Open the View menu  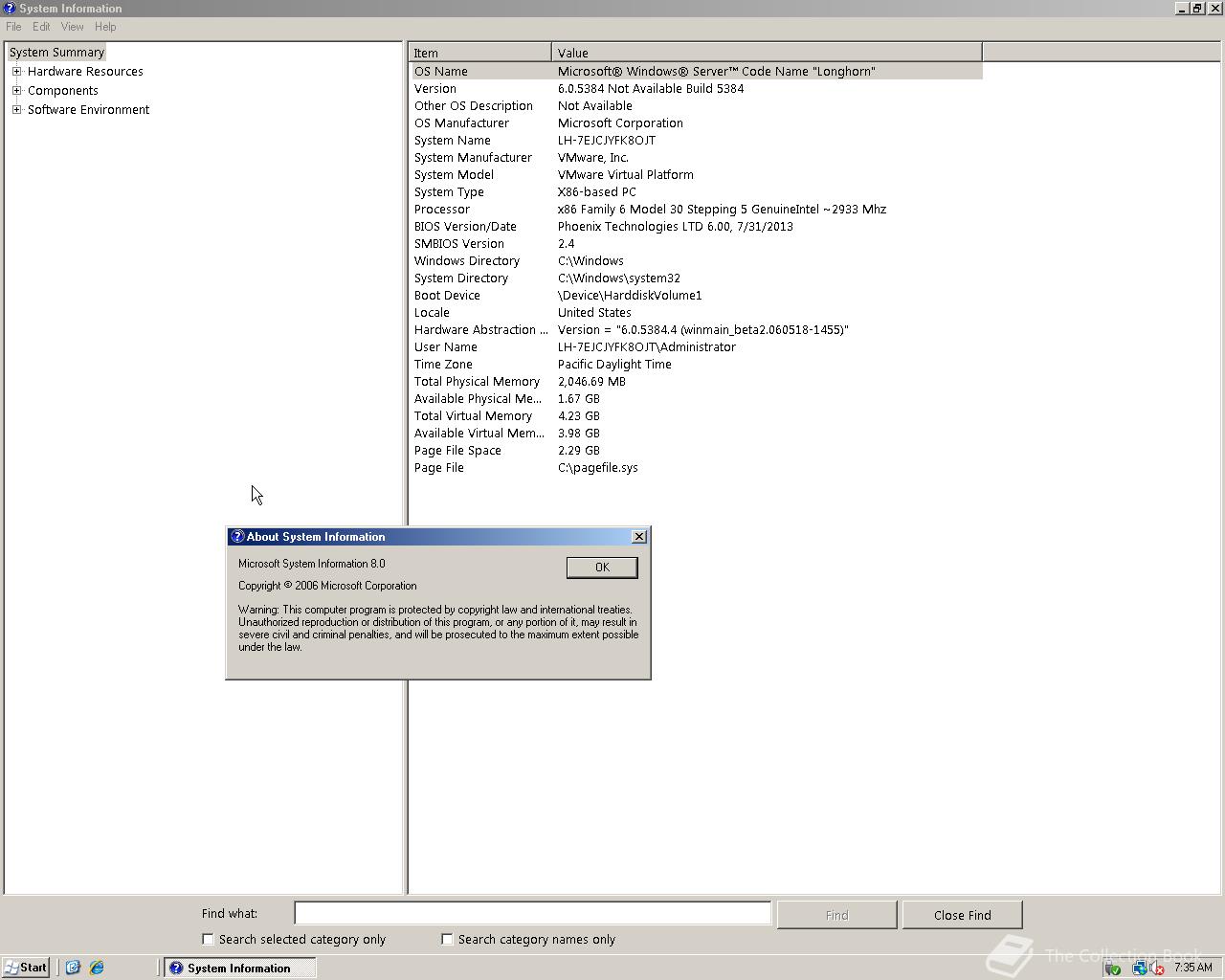(72, 27)
